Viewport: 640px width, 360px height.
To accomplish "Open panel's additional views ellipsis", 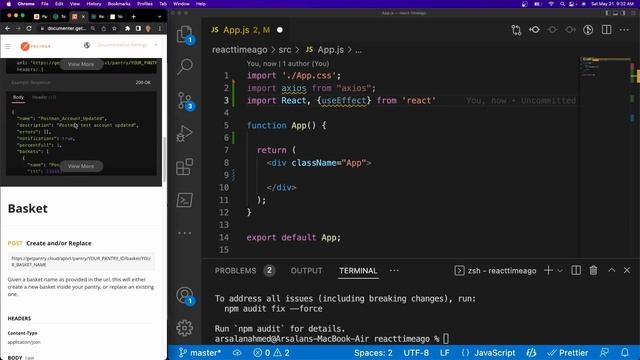I will pyautogui.click(x=394, y=270).
